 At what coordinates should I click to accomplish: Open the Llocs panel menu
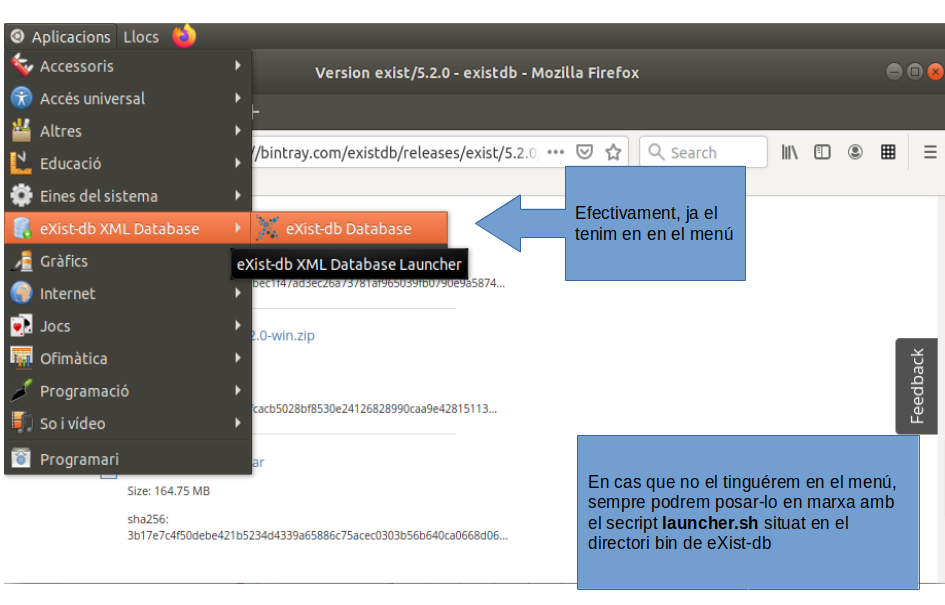(x=141, y=37)
